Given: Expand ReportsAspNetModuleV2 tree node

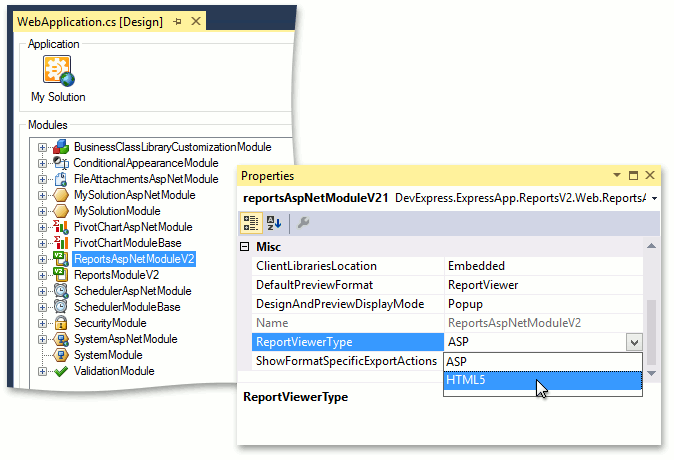Looking at the screenshot, I should point(42,259).
